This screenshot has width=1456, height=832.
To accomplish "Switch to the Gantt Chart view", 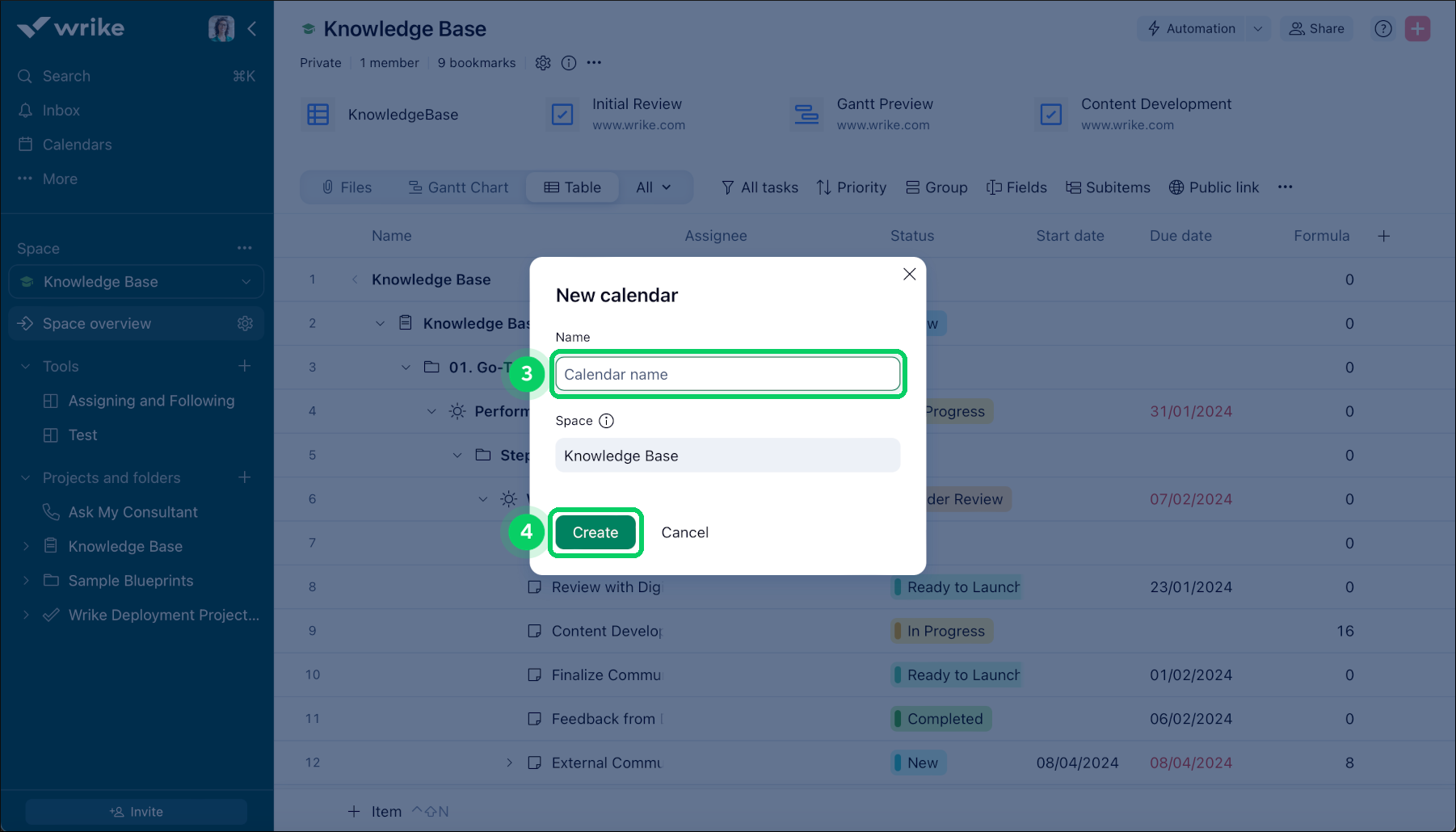I will 458,187.
